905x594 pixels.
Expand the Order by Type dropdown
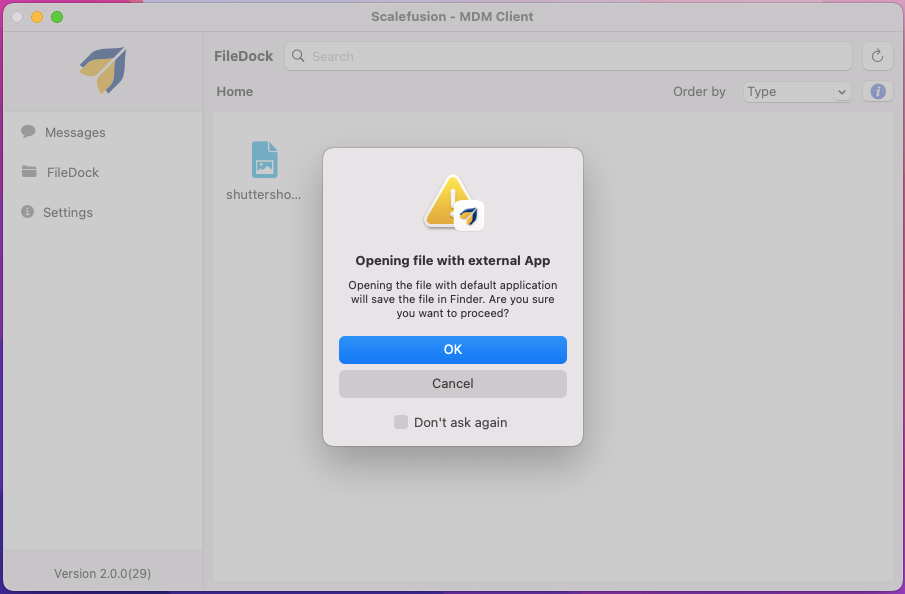797,92
